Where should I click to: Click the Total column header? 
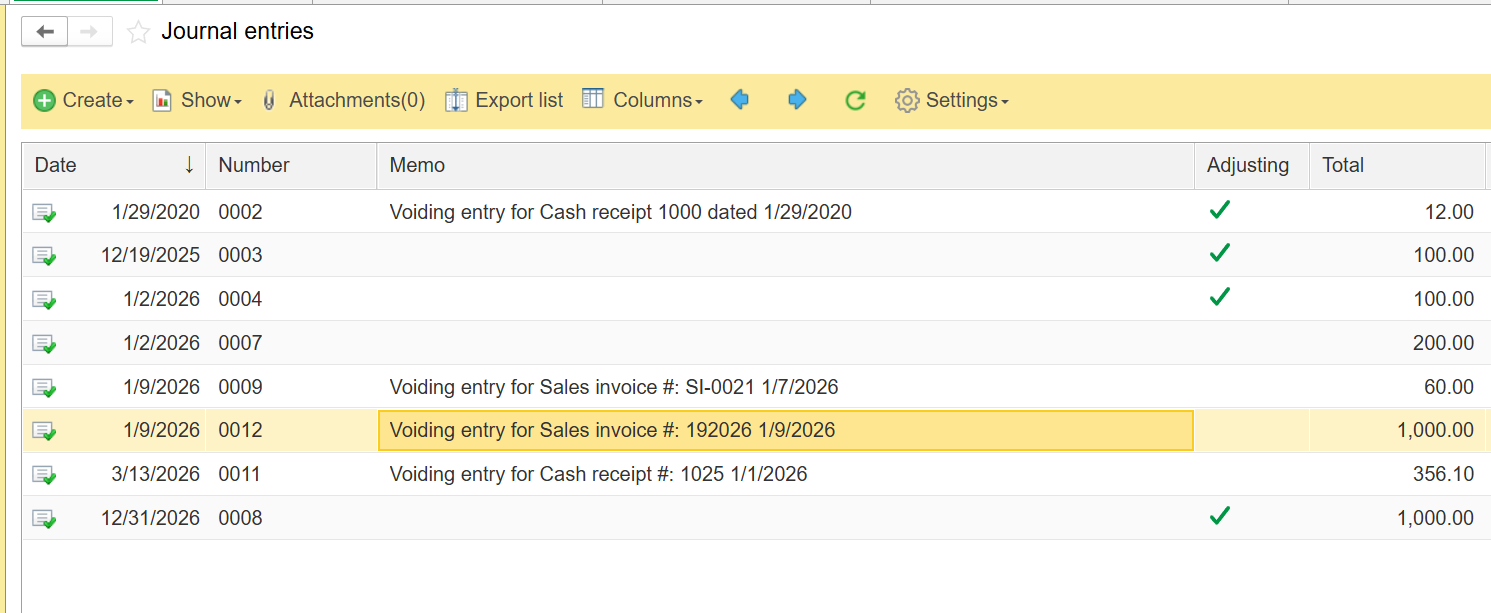click(x=1343, y=166)
